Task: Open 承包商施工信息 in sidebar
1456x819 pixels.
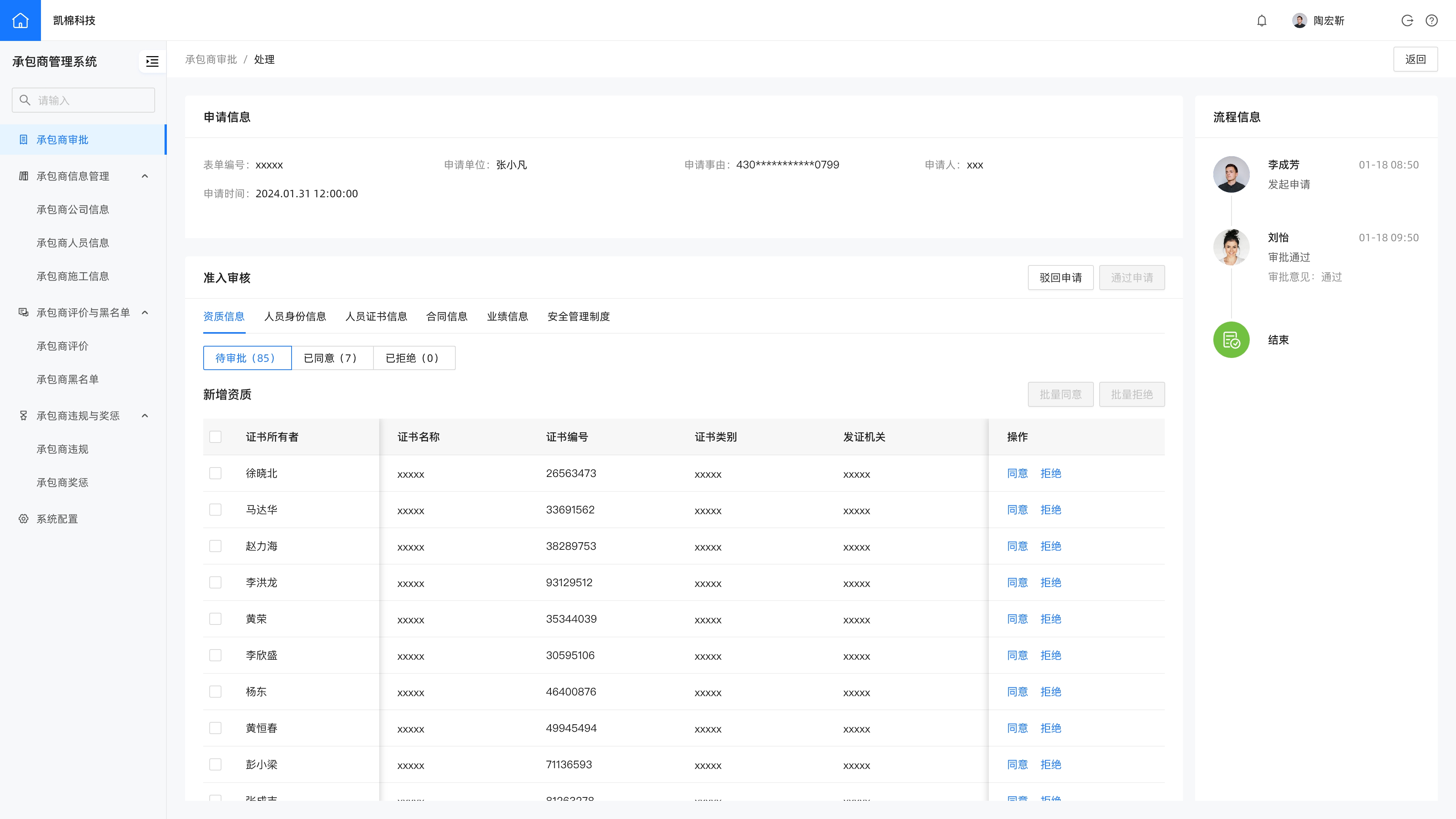Action: (73, 276)
